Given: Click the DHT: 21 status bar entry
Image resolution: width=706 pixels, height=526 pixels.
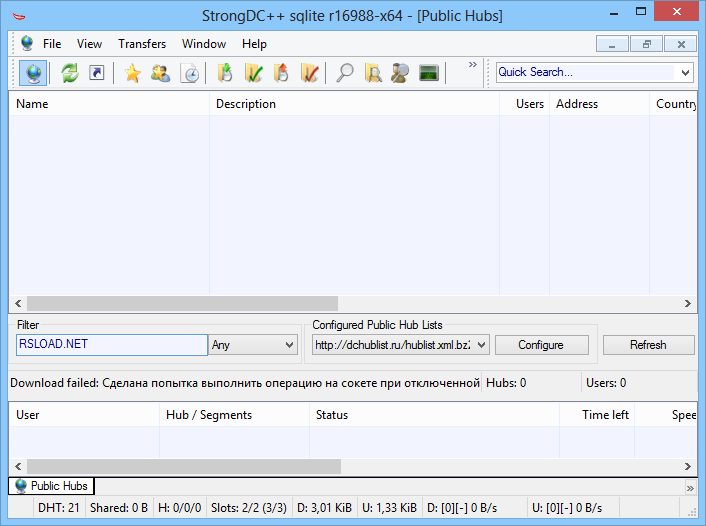Looking at the screenshot, I should [59, 508].
